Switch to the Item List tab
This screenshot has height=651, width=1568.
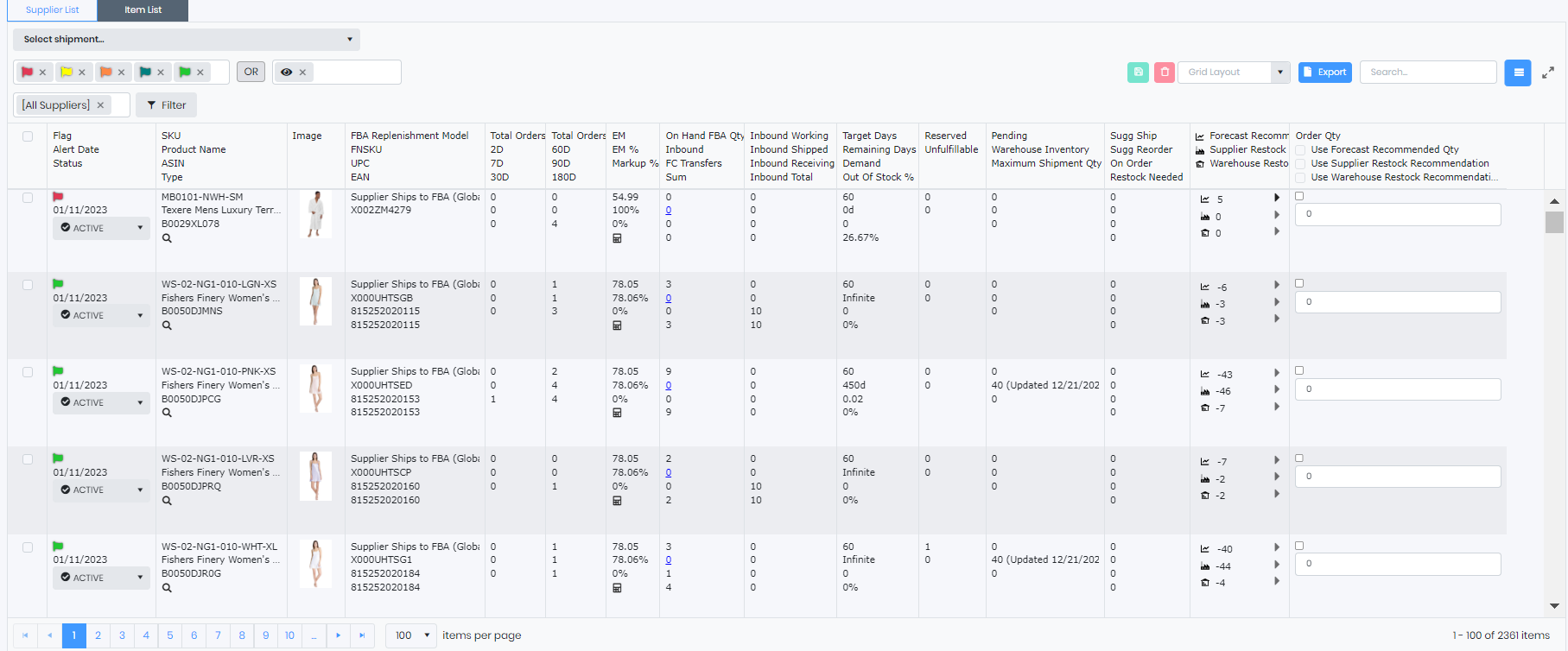pos(143,10)
